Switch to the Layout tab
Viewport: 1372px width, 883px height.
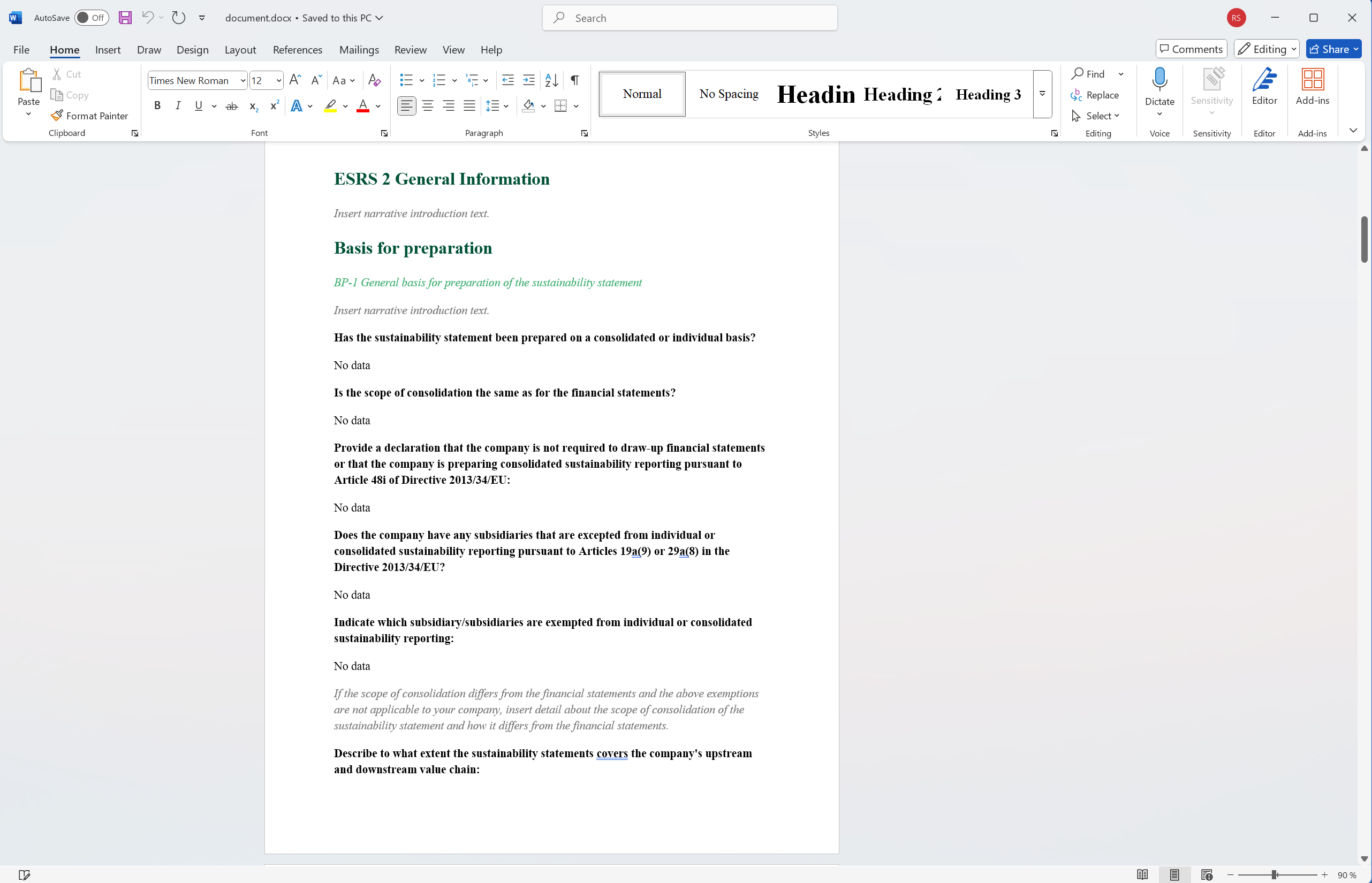coord(240,50)
